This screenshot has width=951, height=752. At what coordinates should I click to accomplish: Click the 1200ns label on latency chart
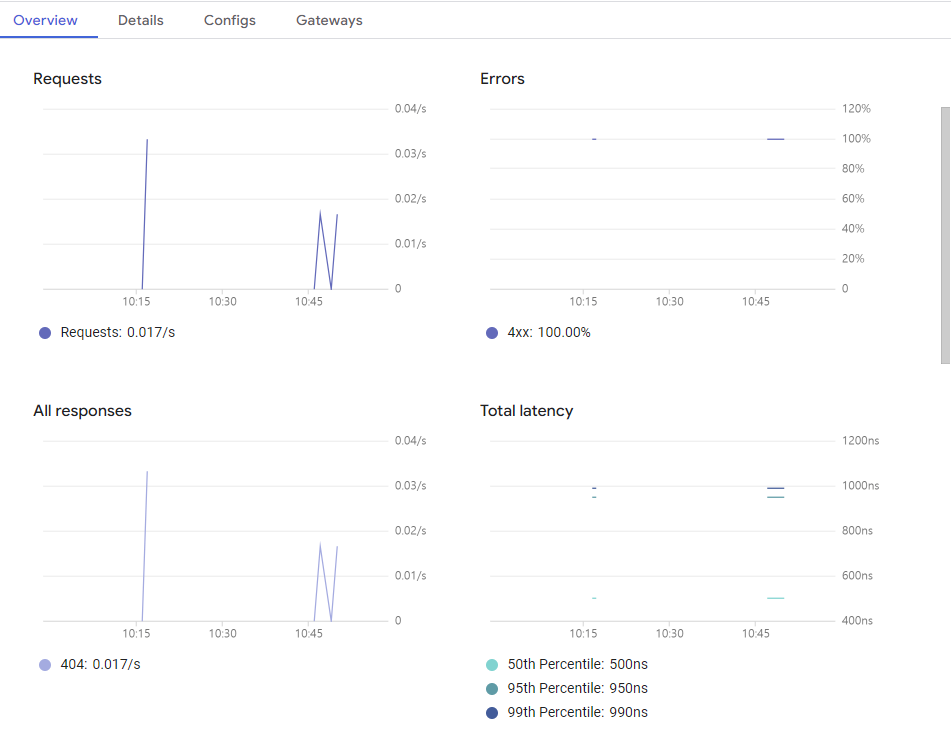(860, 440)
